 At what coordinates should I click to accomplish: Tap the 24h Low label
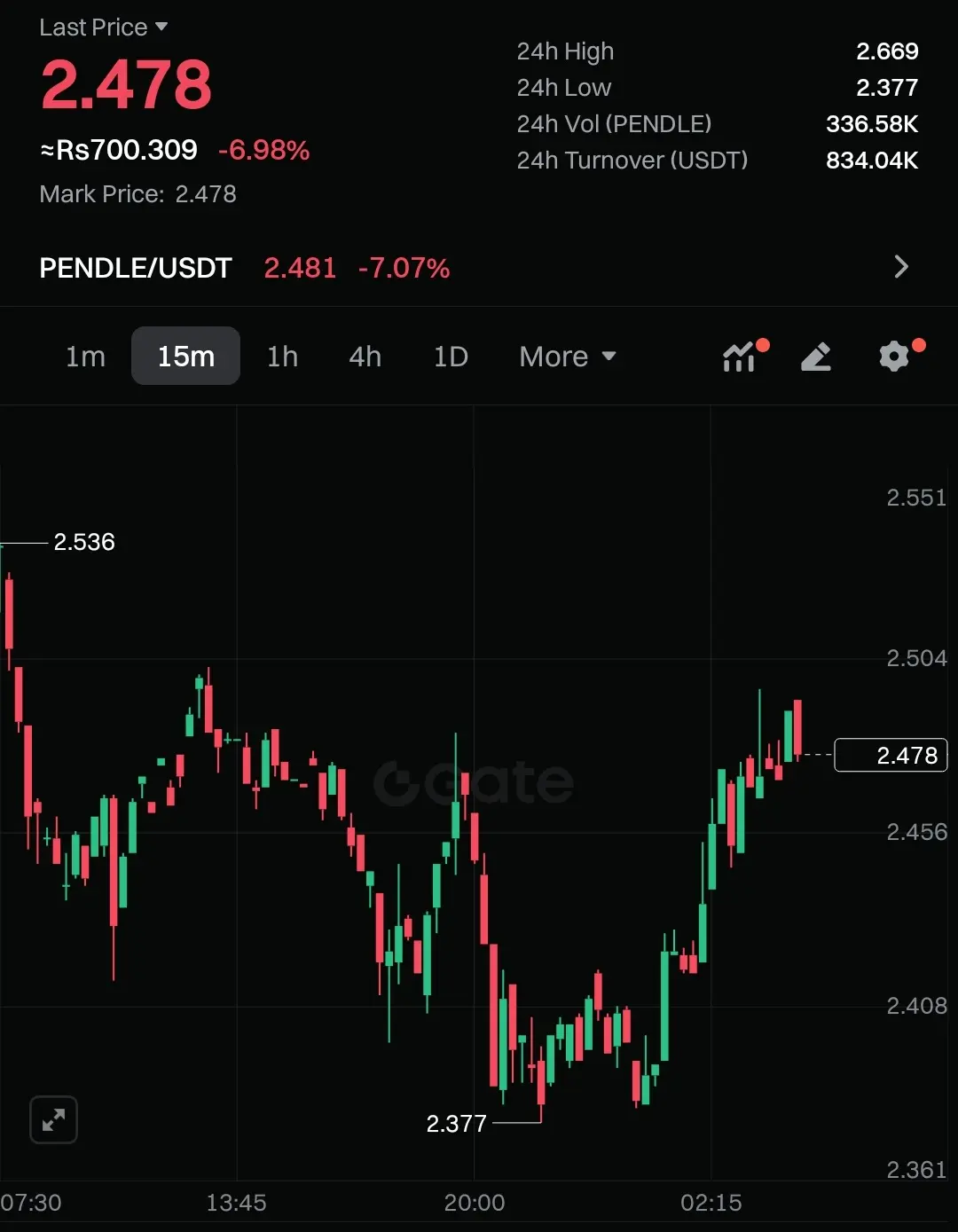(x=564, y=88)
